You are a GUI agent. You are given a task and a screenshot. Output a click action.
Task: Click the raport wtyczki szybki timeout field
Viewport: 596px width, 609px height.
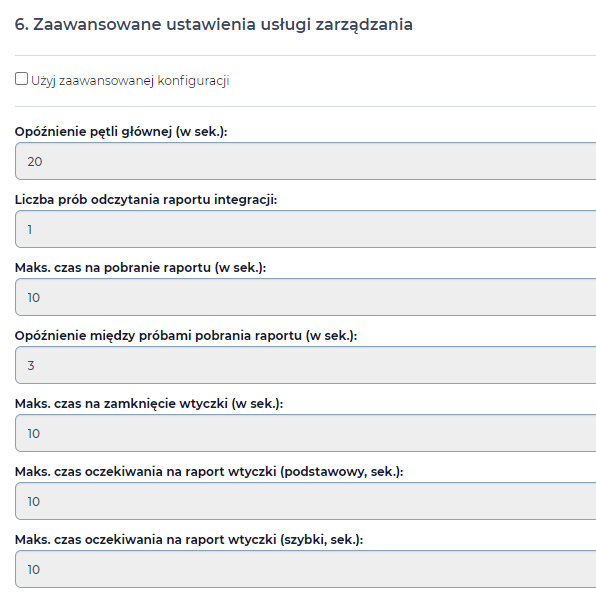click(306, 569)
